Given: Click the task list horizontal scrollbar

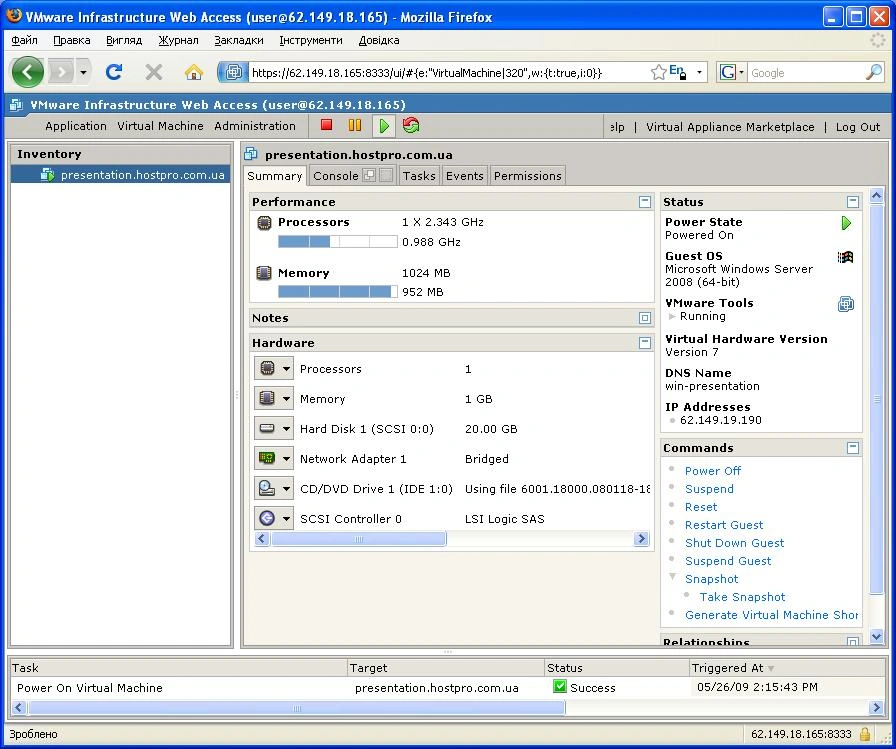Looking at the screenshot, I should click(x=297, y=708).
